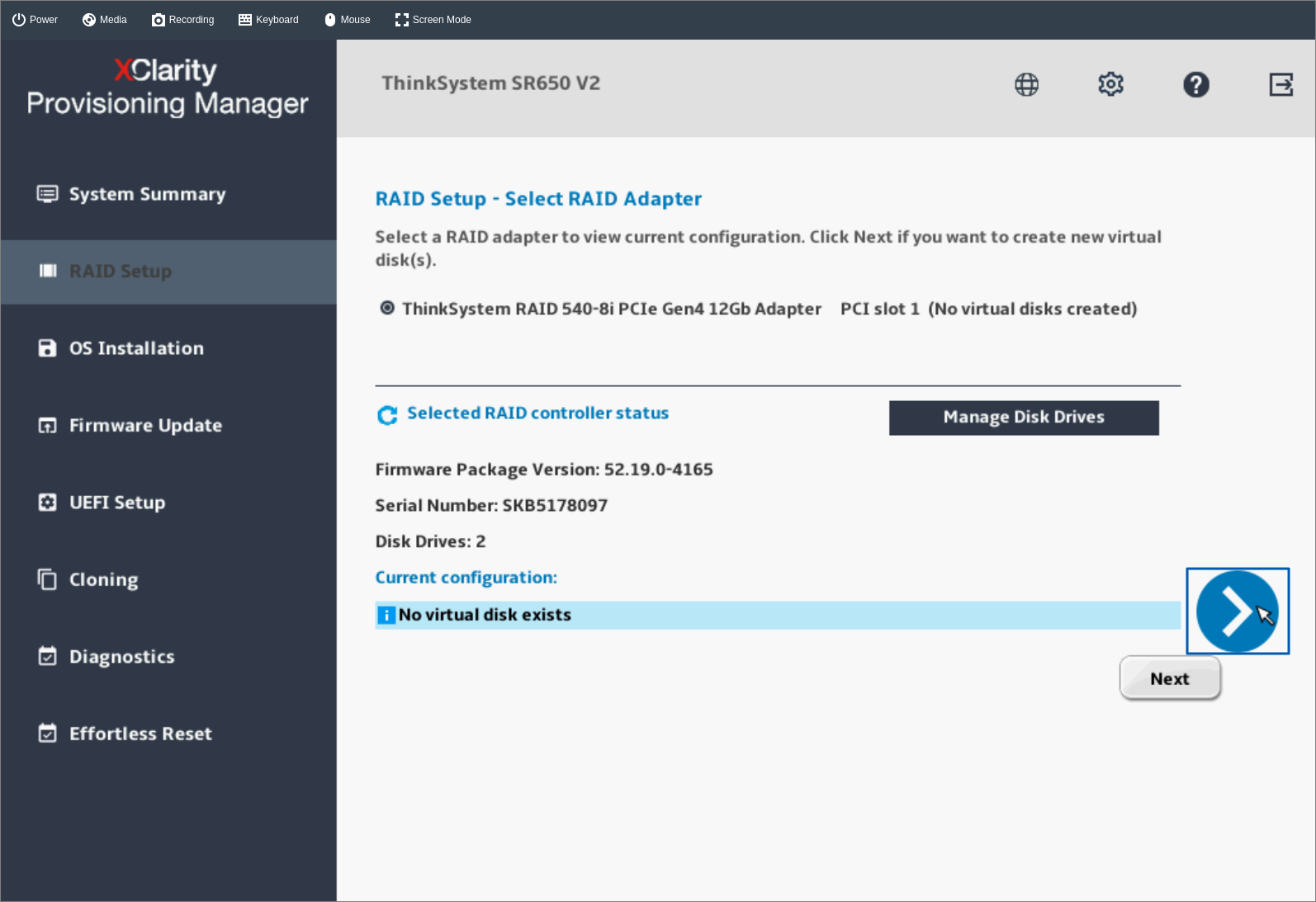Click Serial Number SKB5178097 text

coord(491,505)
